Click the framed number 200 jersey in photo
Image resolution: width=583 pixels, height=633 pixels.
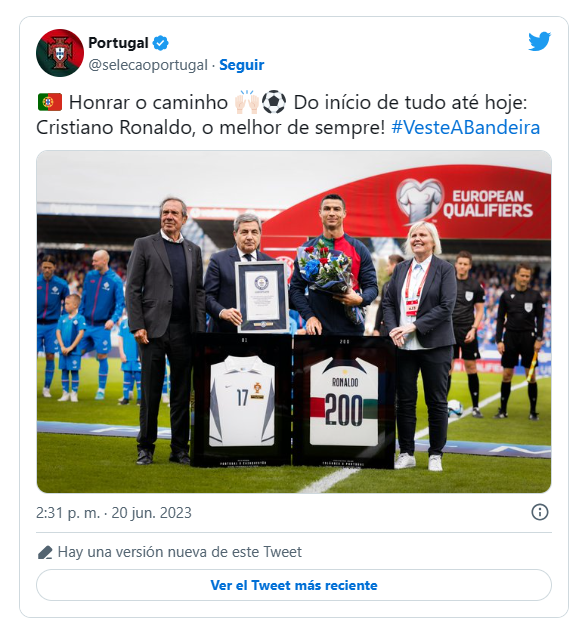pyautogui.click(x=344, y=402)
